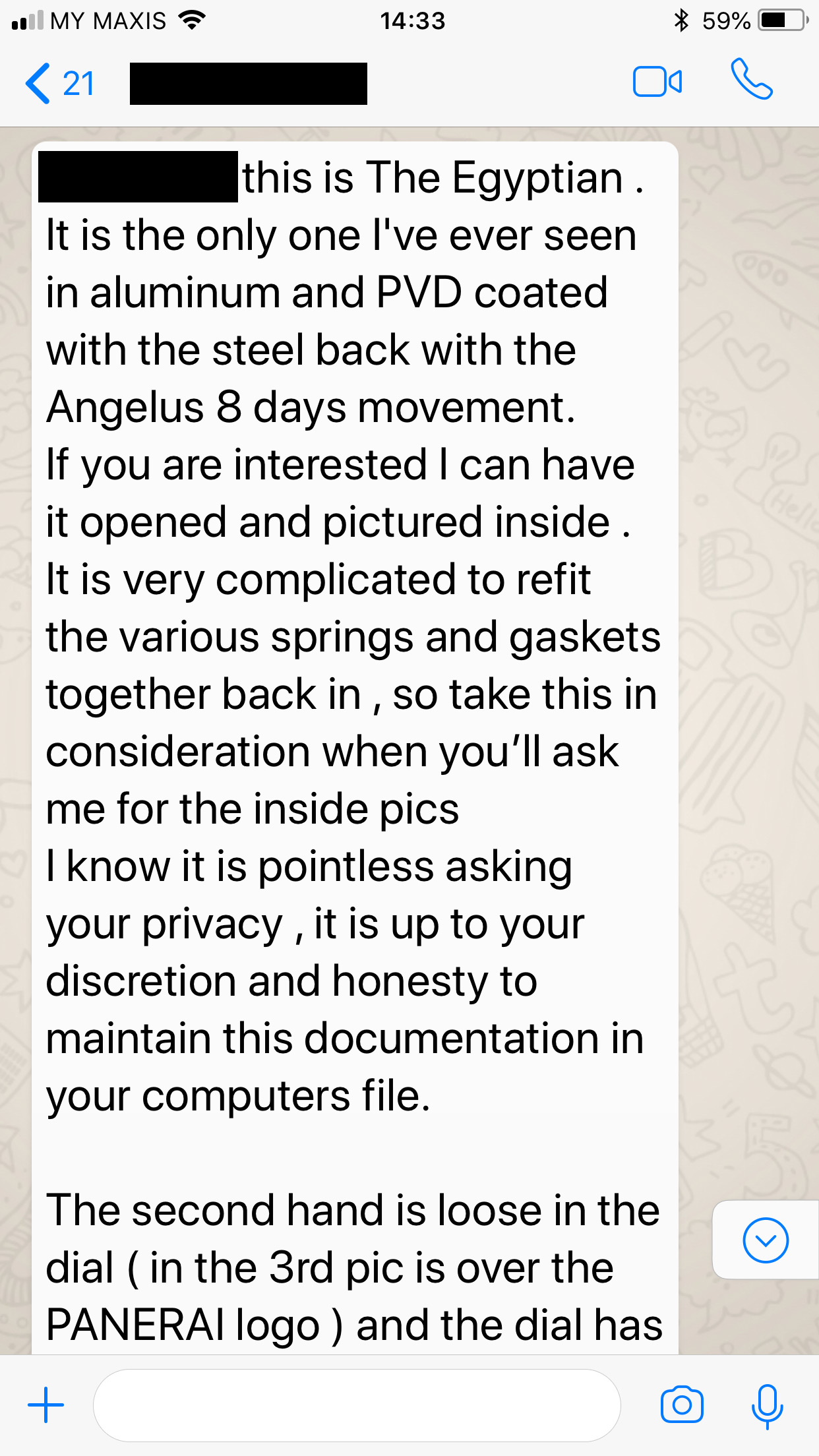This screenshot has width=819, height=1456.
Task: Focus the message text input field
Action: 356,1405
